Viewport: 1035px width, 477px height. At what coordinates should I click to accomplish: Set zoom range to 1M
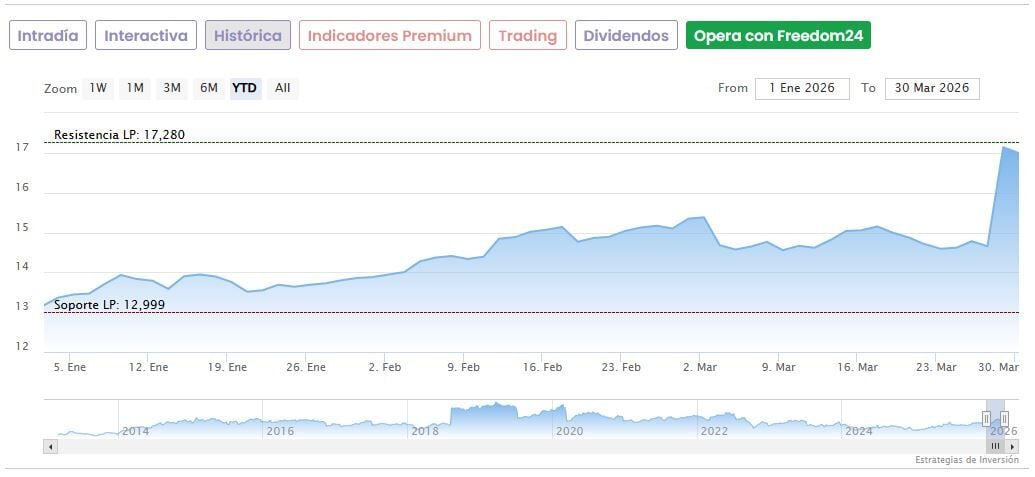(135, 88)
